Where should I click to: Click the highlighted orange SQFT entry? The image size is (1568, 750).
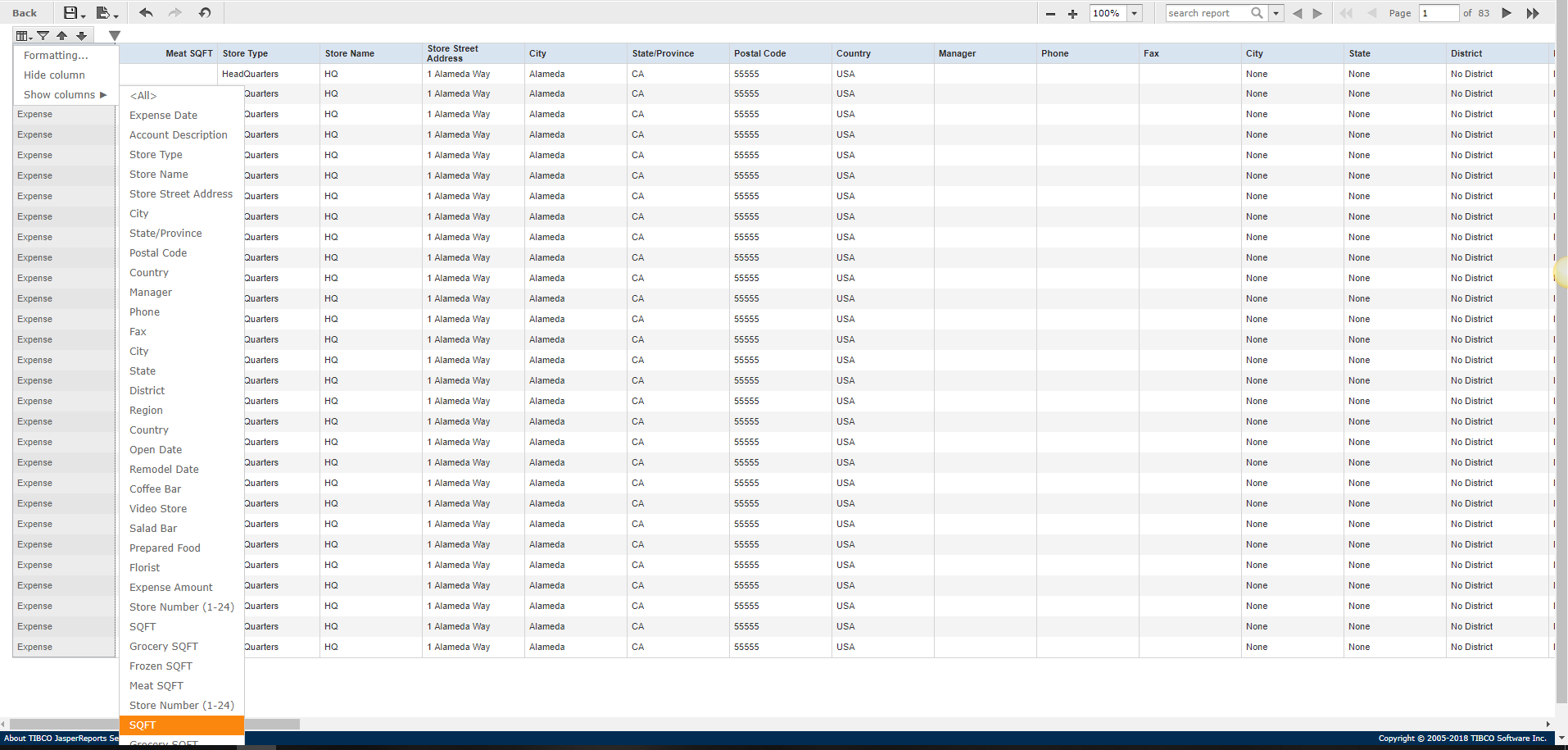coord(182,725)
